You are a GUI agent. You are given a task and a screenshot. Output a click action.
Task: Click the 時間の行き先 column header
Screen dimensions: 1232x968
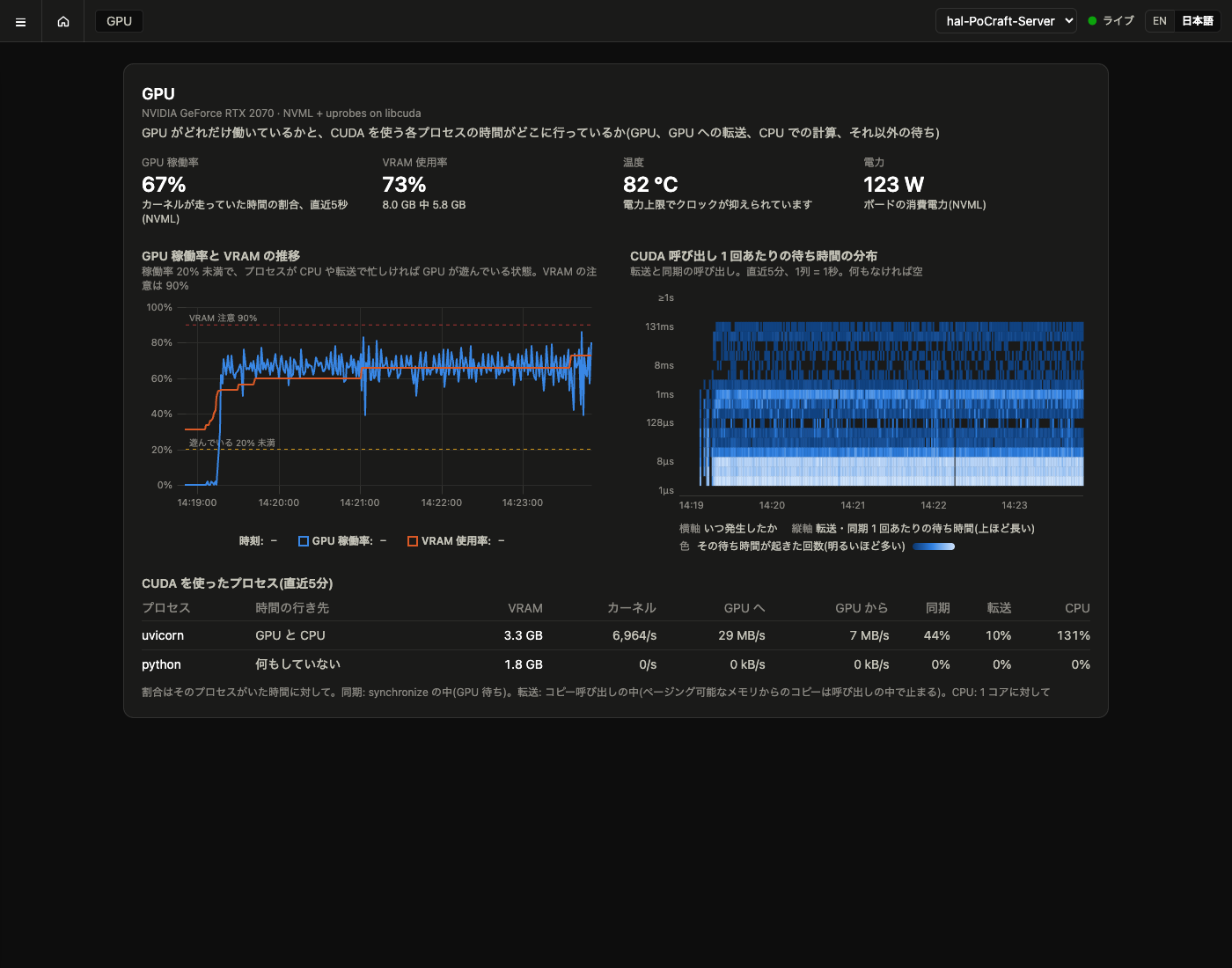pos(292,608)
